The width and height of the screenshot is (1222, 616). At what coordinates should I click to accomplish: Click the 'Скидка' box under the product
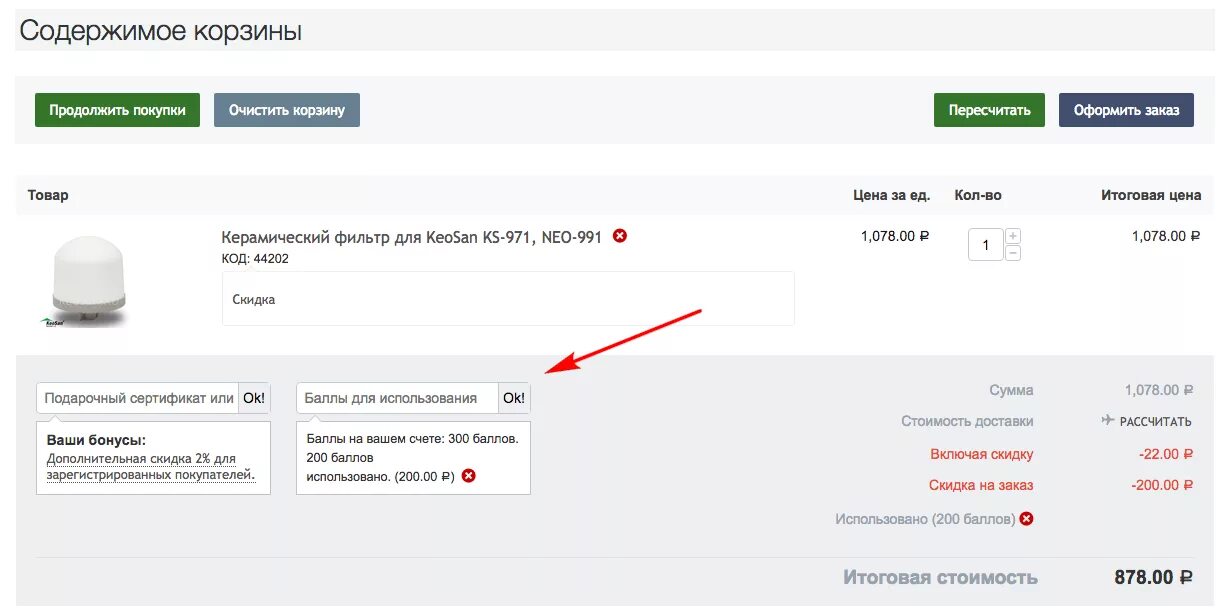point(508,298)
